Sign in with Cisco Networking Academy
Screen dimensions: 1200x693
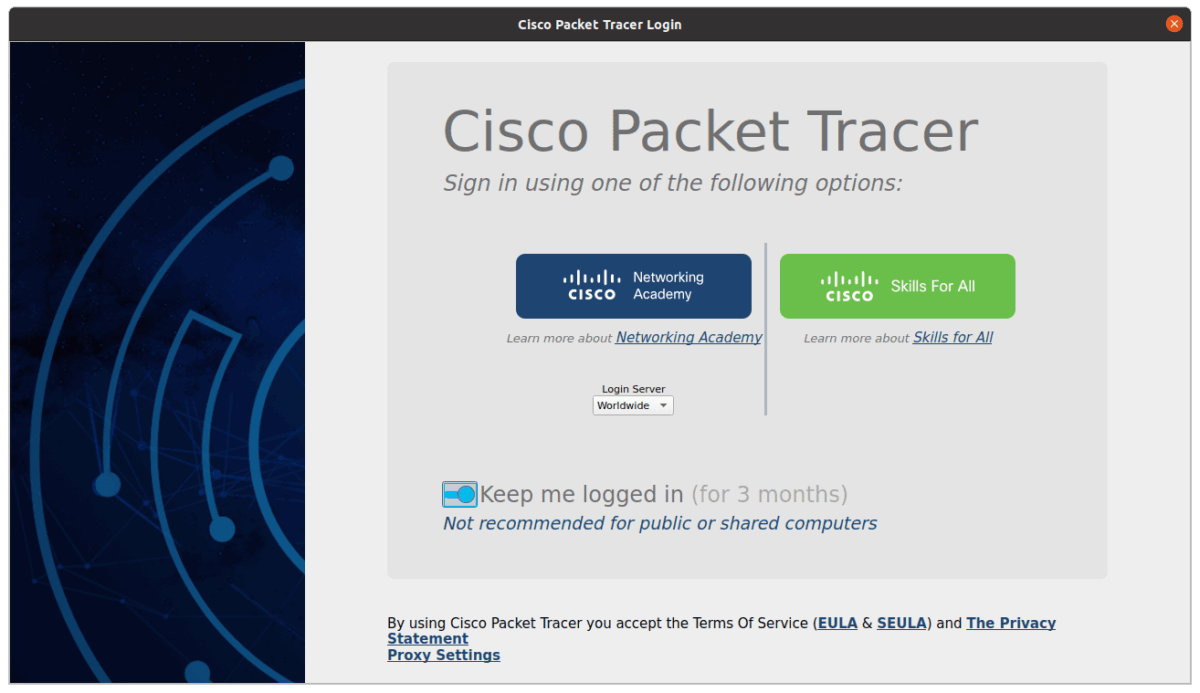click(x=633, y=286)
